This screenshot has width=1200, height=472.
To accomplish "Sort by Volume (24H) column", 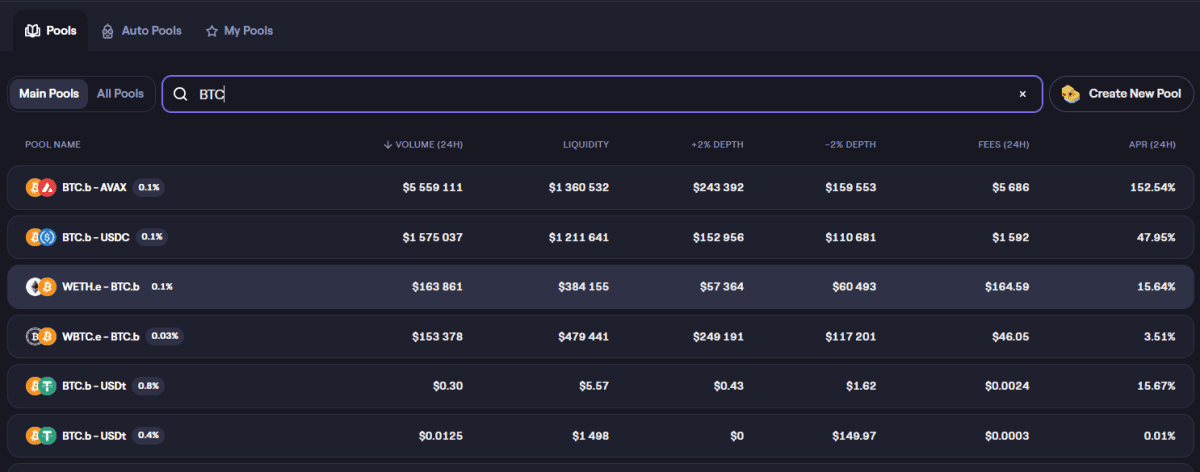I will (x=423, y=145).
